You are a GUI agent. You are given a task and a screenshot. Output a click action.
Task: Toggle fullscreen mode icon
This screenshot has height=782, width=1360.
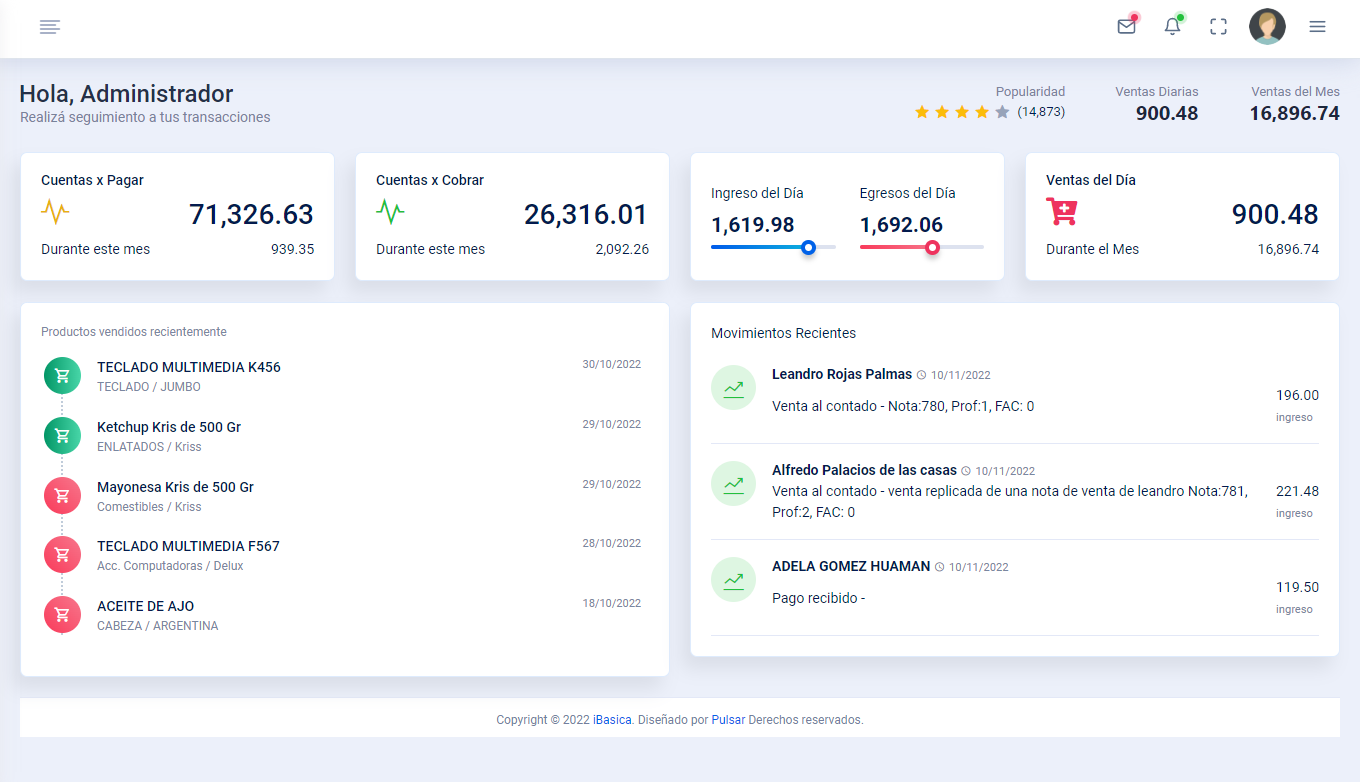tap(1218, 27)
